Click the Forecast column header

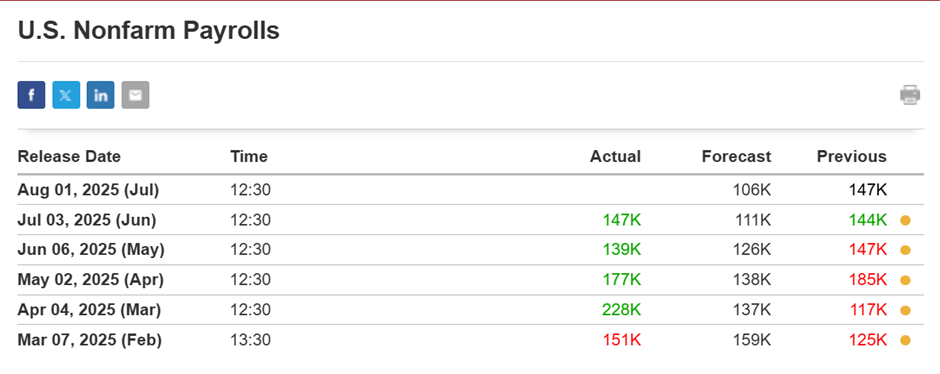click(736, 157)
